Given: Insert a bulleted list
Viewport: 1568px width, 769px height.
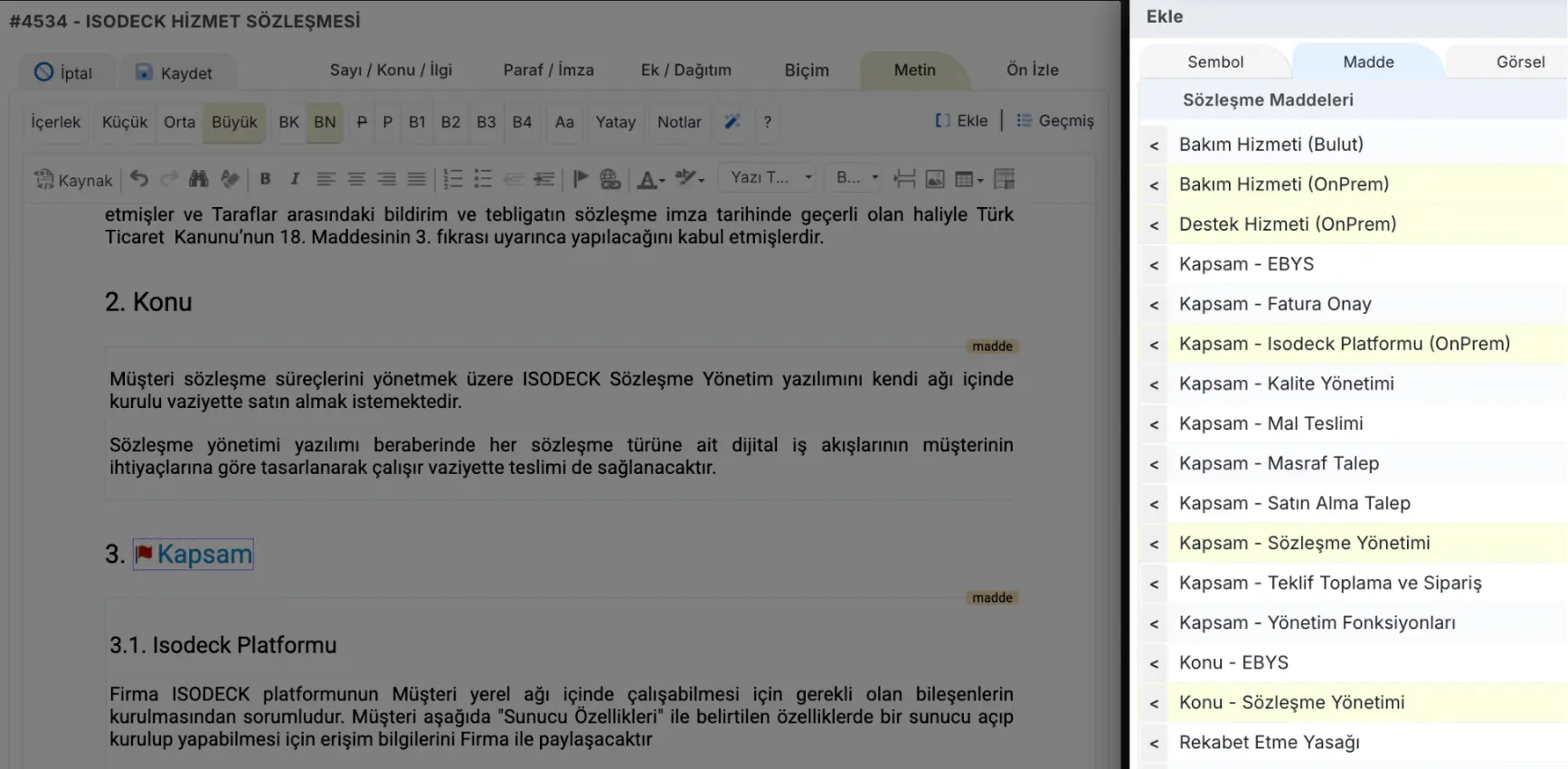Looking at the screenshot, I should pos(483,179).
